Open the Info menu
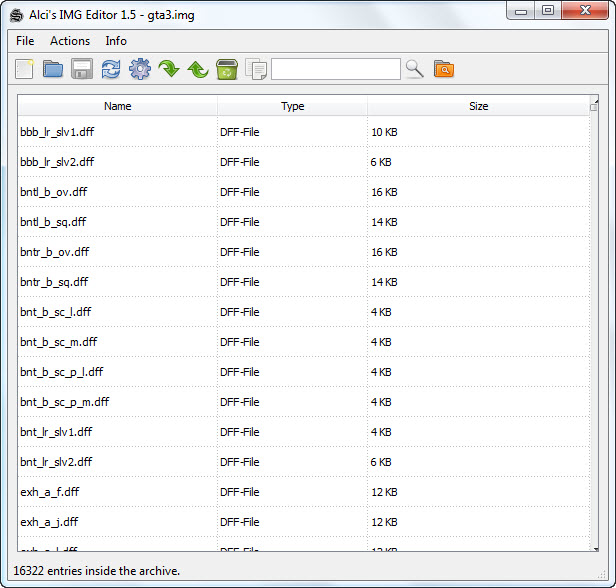This screenshot has width=616, height=588. [x=116, y=41]
